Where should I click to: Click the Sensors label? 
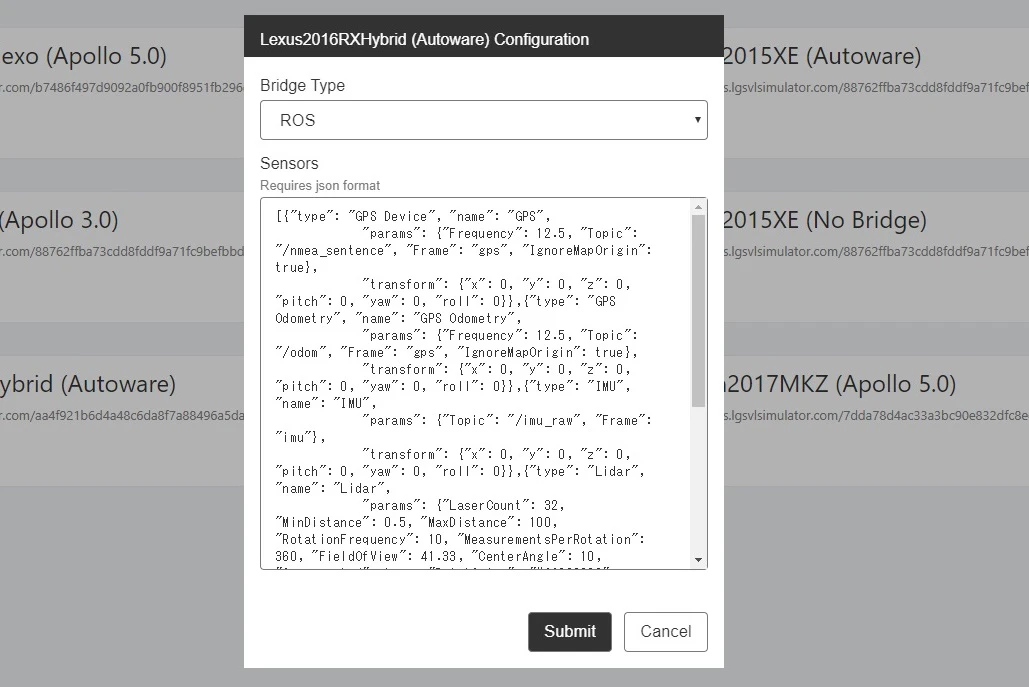pos(289,163)
